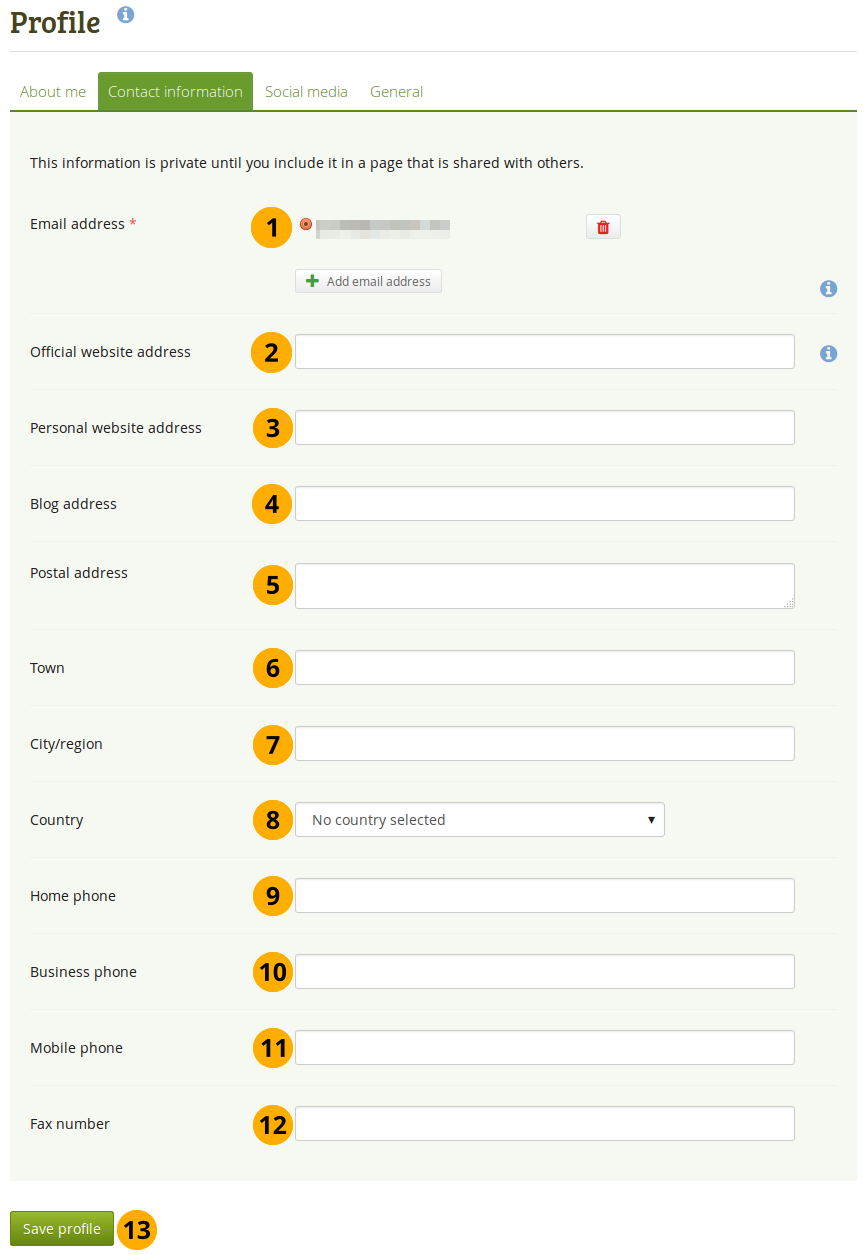Select the Contact information tab
This screenshot has height=1255, width=868.
(x=175, y=92)
